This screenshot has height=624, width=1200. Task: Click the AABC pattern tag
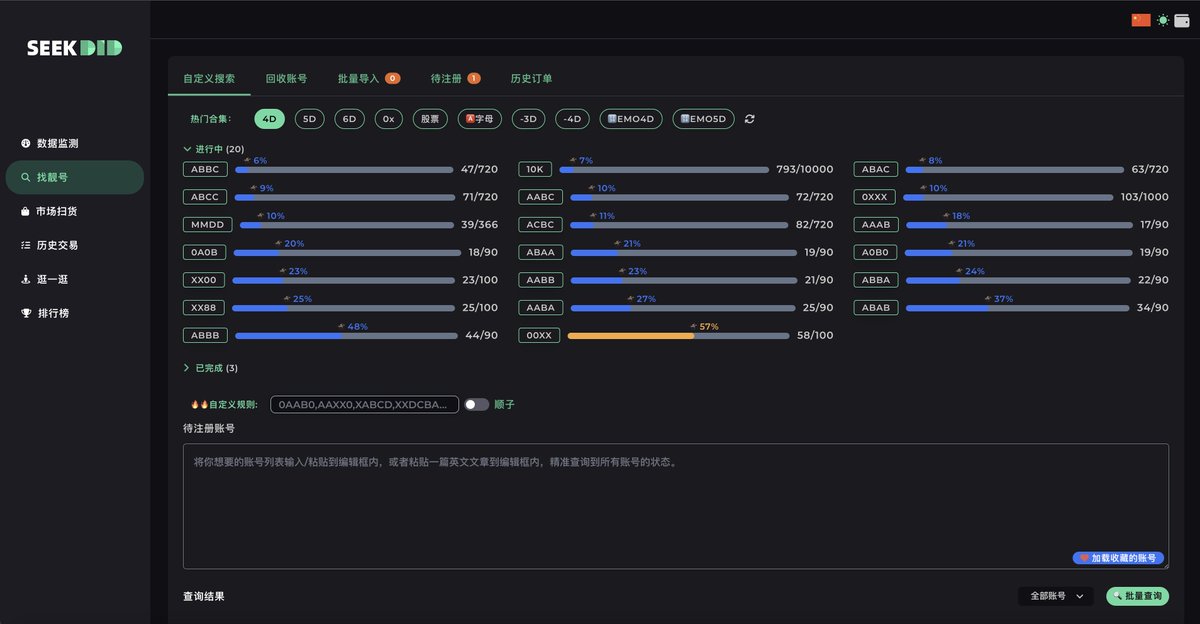point(540,197)
